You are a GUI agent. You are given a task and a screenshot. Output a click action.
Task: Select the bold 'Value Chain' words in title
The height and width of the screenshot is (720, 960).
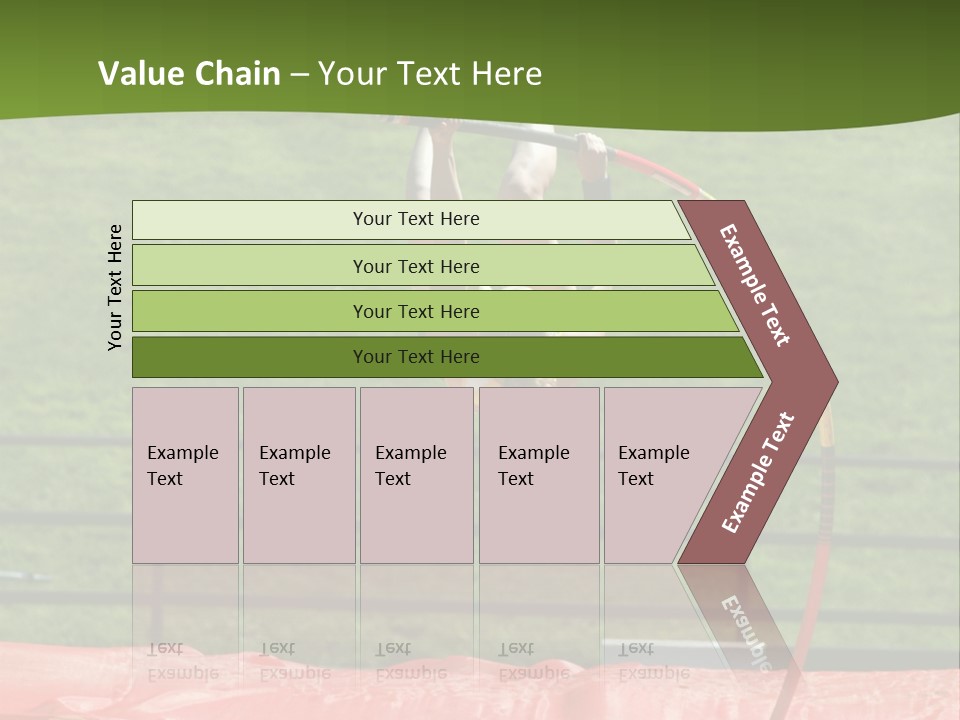point(189,73)
